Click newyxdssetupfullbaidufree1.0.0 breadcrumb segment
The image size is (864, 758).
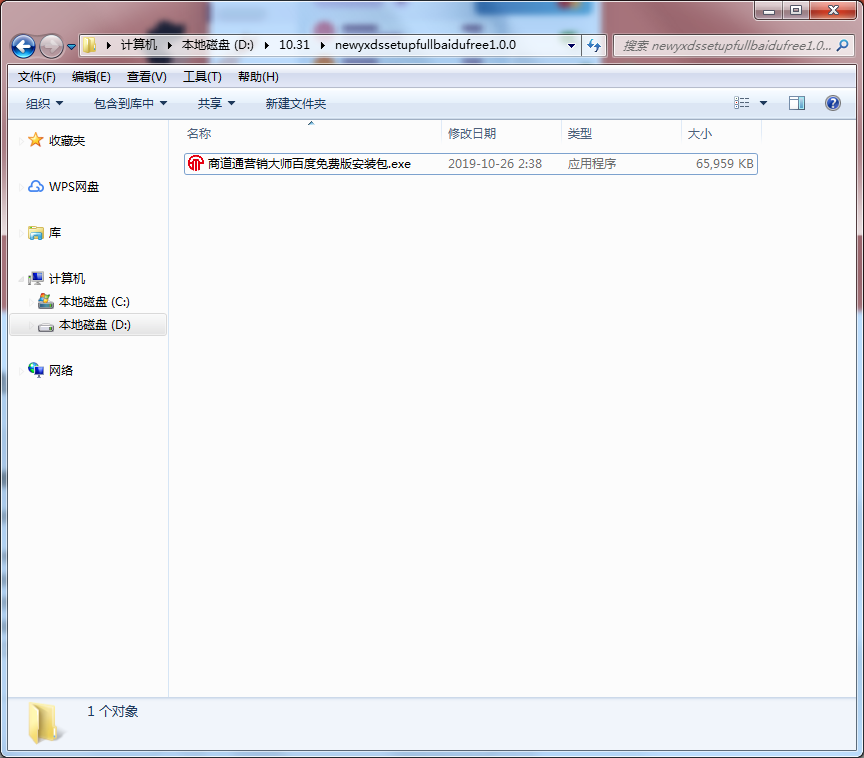click(x=425, y=45)
